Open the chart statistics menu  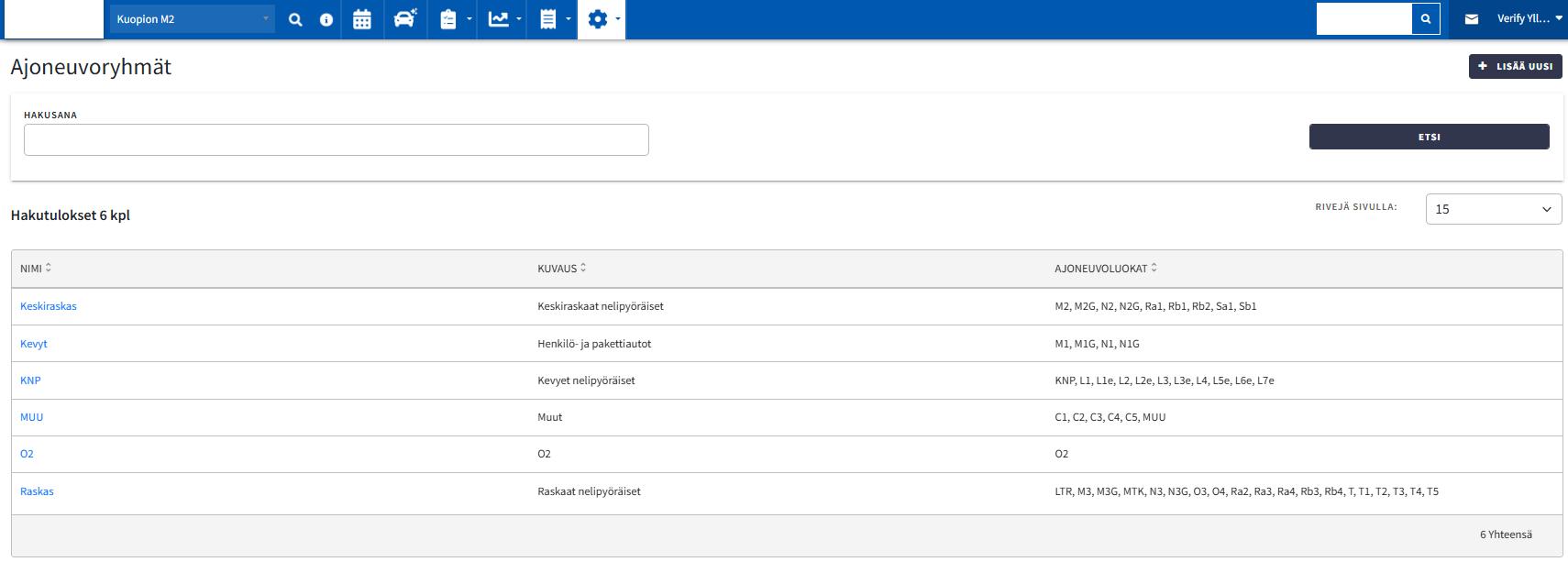(x=502, y=19)
